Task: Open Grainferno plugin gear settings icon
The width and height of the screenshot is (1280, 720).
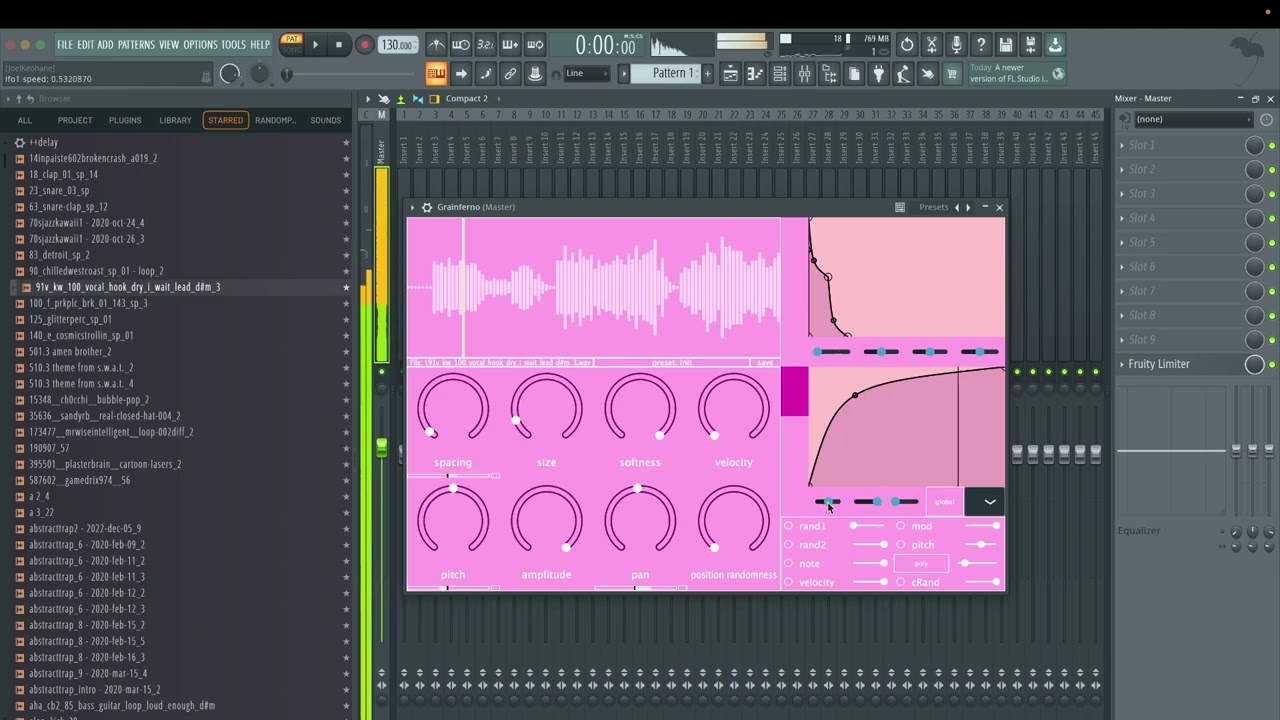Action: tap(427, 207)
